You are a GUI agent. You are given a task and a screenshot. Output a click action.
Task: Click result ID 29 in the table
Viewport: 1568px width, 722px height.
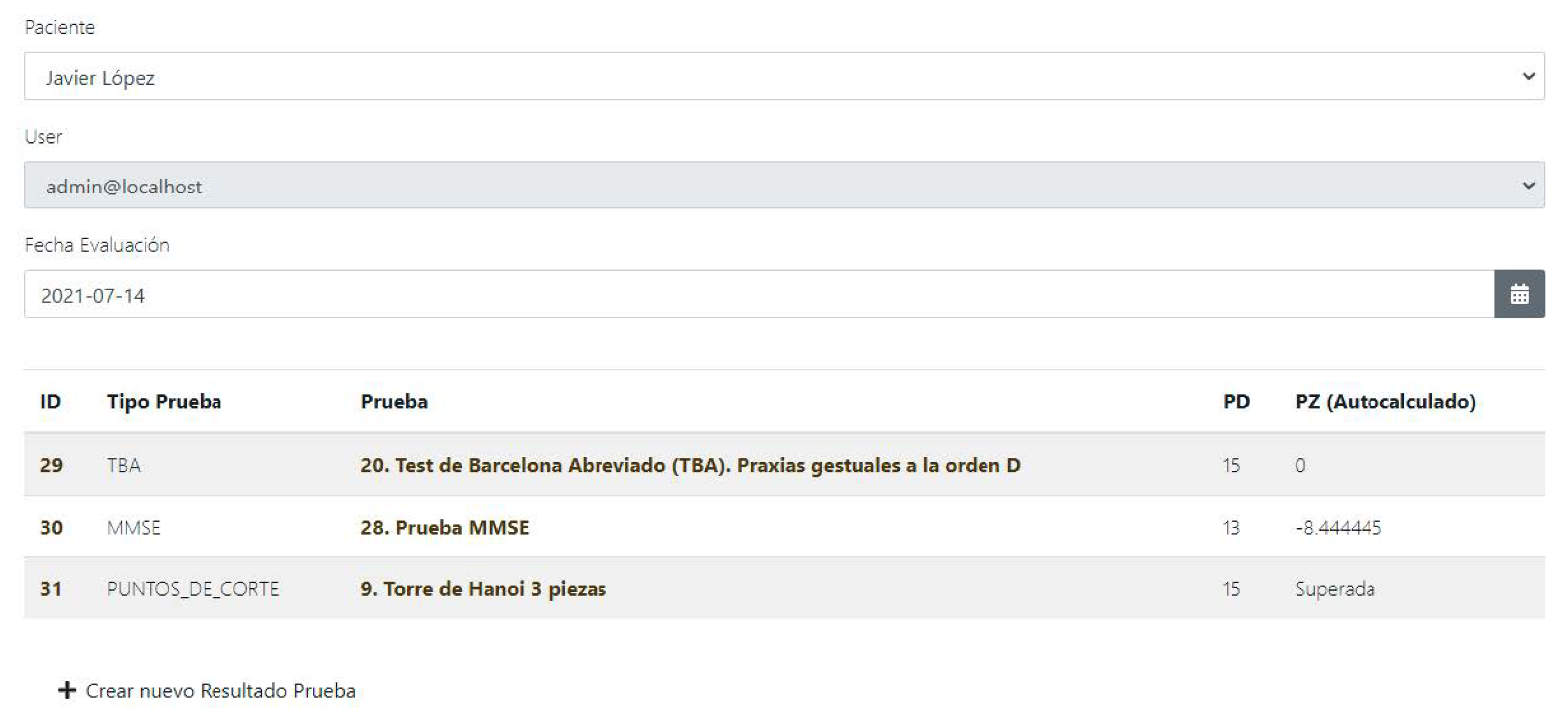(51, 465)
